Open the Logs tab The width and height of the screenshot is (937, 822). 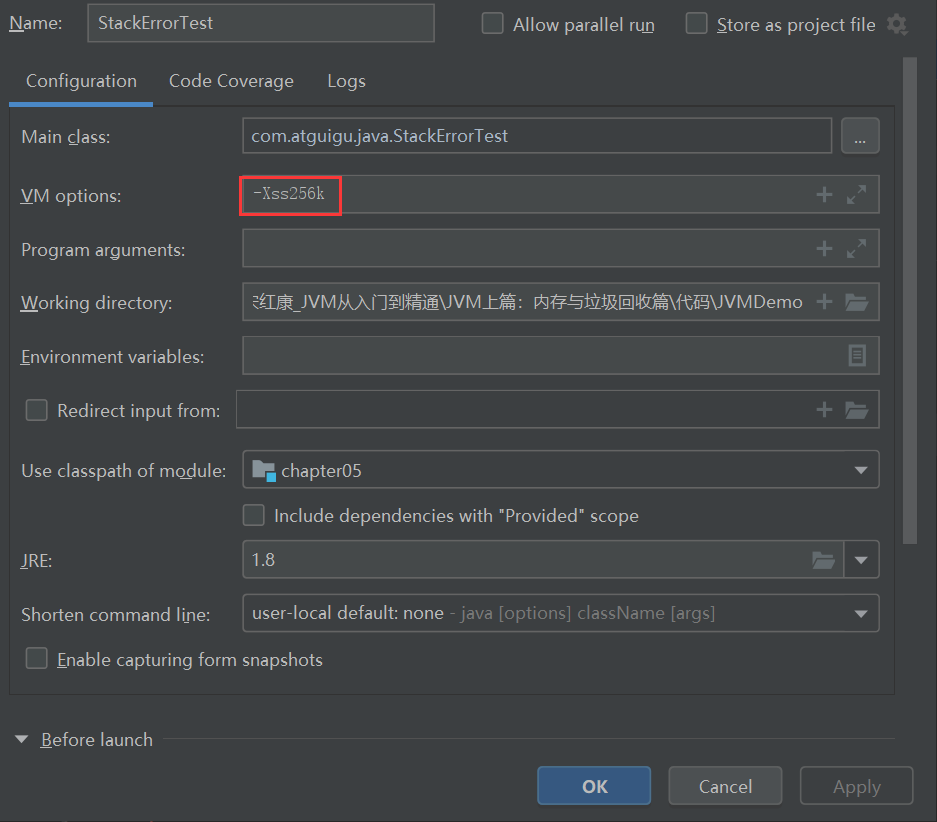(346, 81)
